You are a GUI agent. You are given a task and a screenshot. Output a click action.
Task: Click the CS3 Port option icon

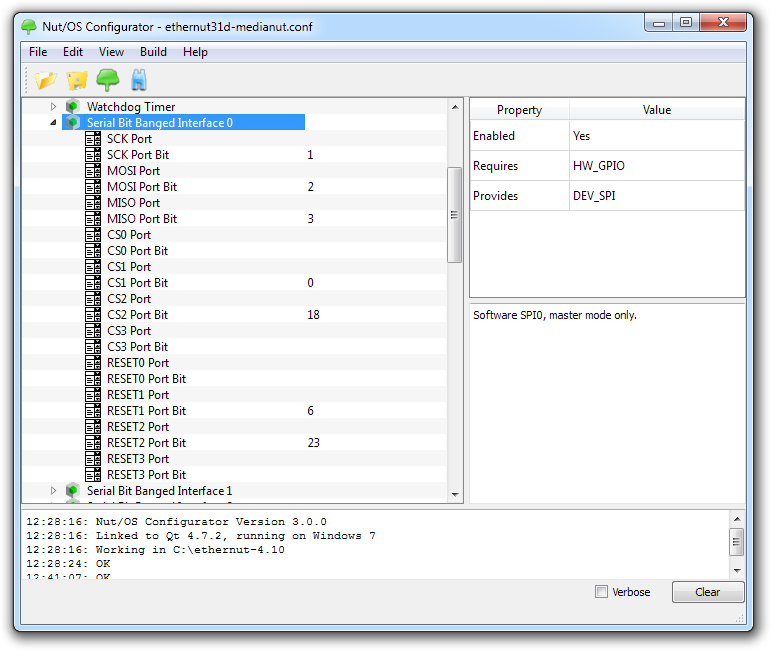tap(93, 330)
